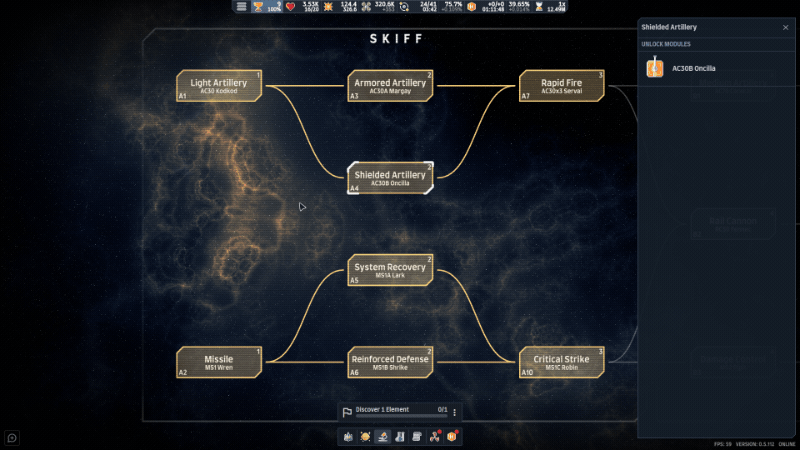Screen dimensions: 800x450
Task: Click the 0/1 objective counter
Action: (442, 409)
